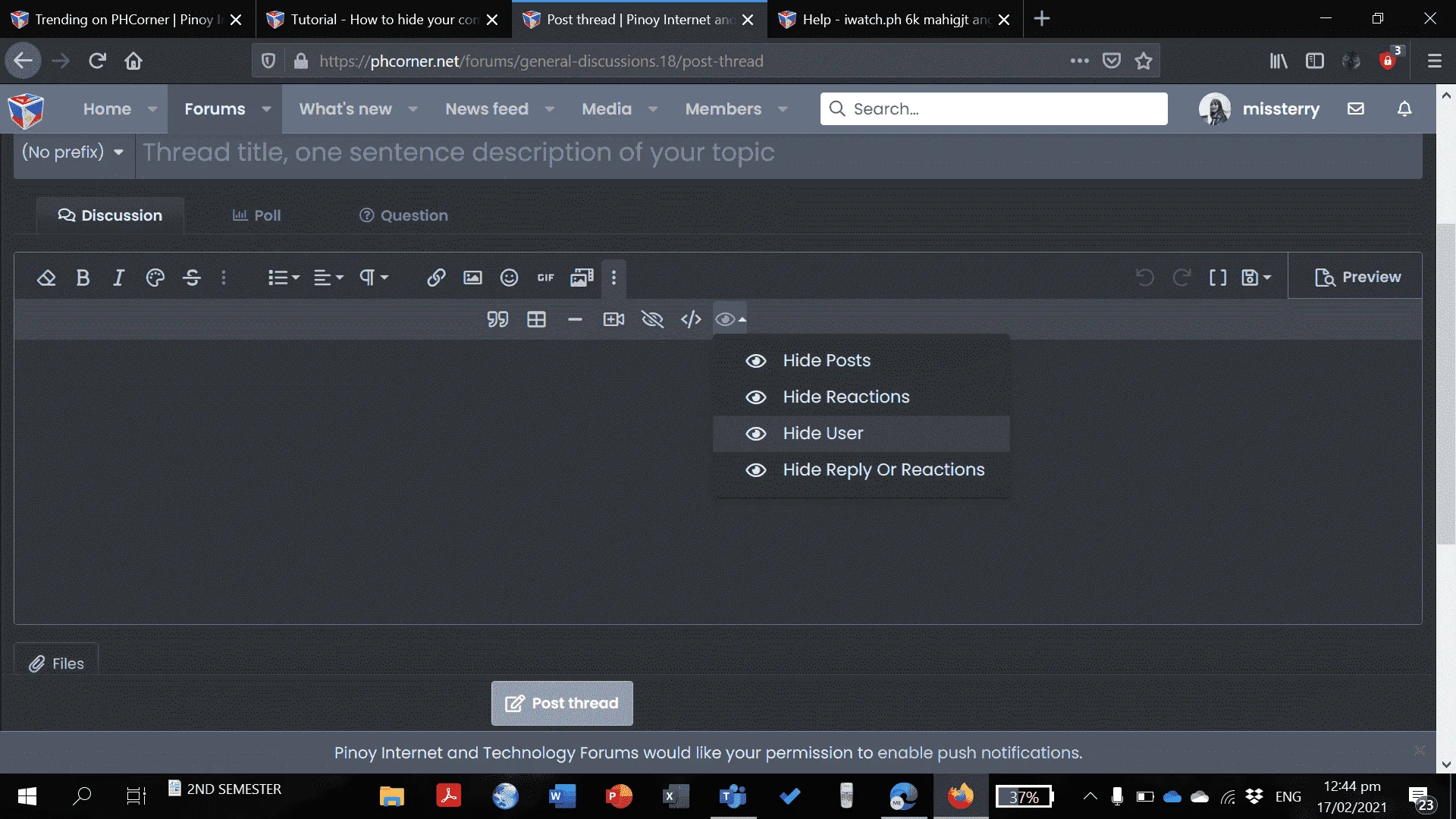Open inbox envelope icon
The image size is (1456, 819).
click(1356, 109)
